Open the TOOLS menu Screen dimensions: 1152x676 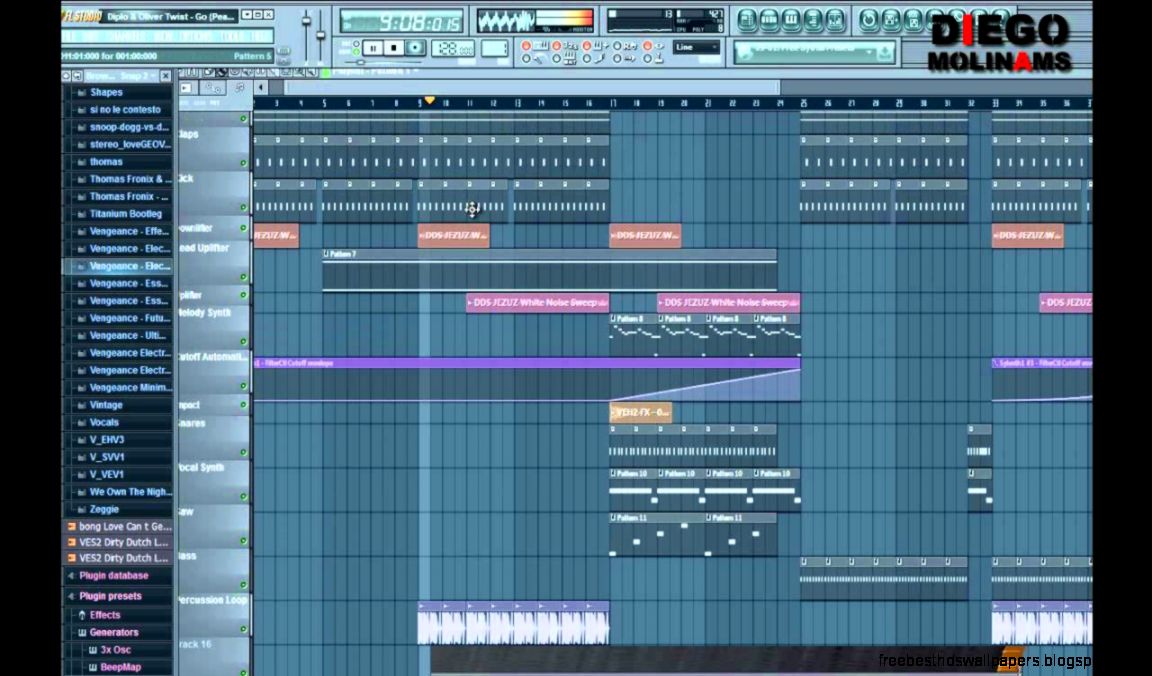tap(232, 36)
